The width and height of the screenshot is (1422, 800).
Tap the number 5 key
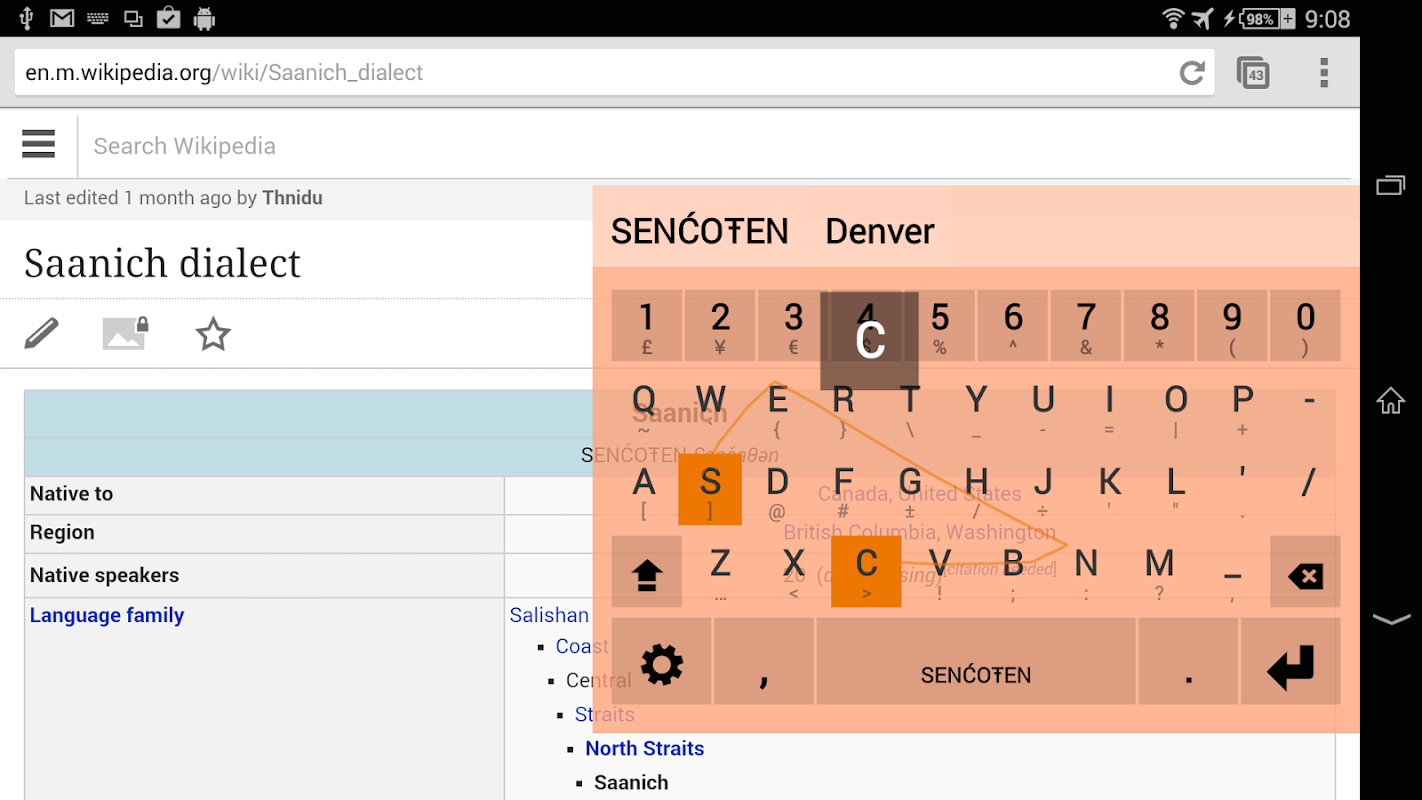[x=940, y=326]
